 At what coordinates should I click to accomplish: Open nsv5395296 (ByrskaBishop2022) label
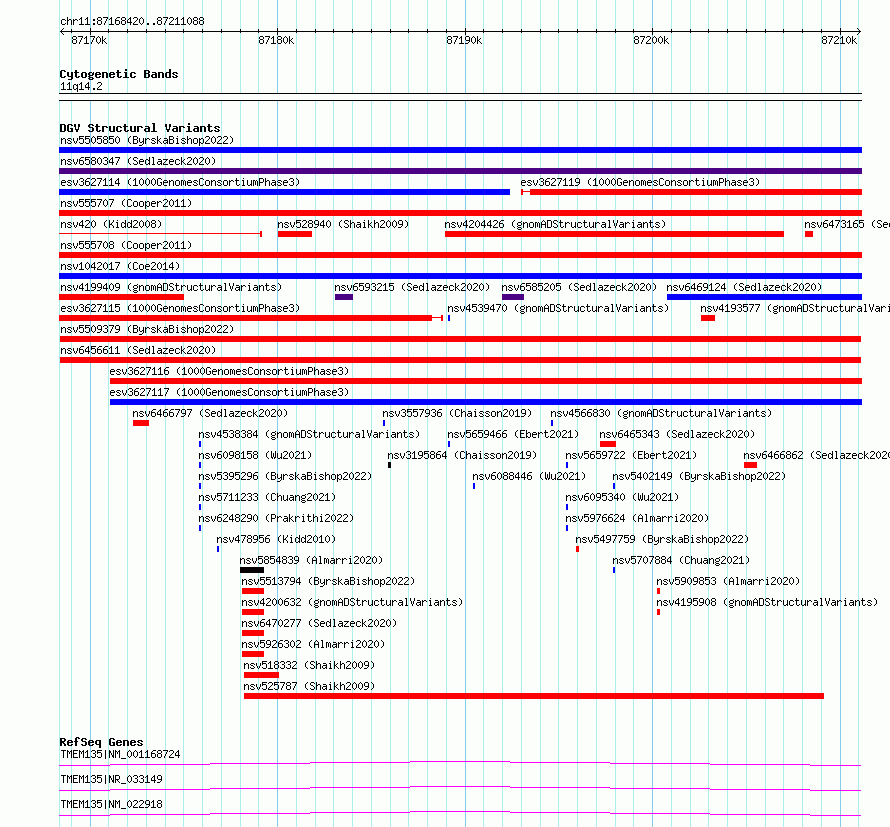[285, 476]
